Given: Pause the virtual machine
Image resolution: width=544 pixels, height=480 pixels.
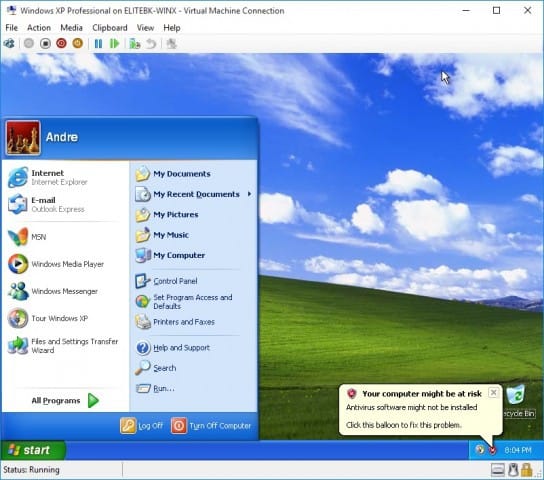Looking at the screenshot, I should 99,43.
